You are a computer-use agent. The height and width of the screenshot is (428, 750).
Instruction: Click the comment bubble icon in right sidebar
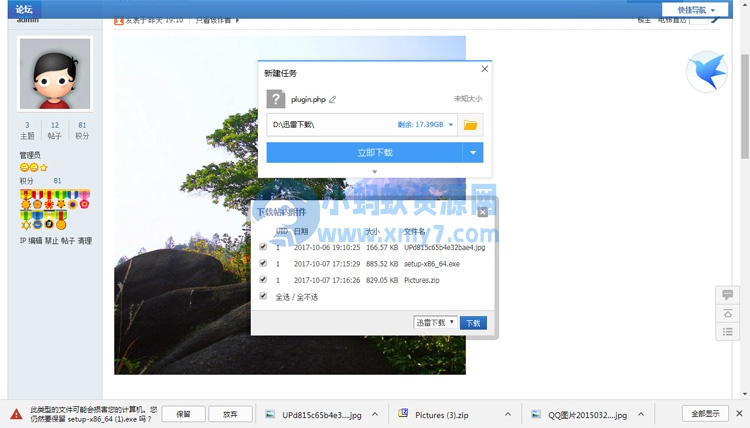point(728,295)
